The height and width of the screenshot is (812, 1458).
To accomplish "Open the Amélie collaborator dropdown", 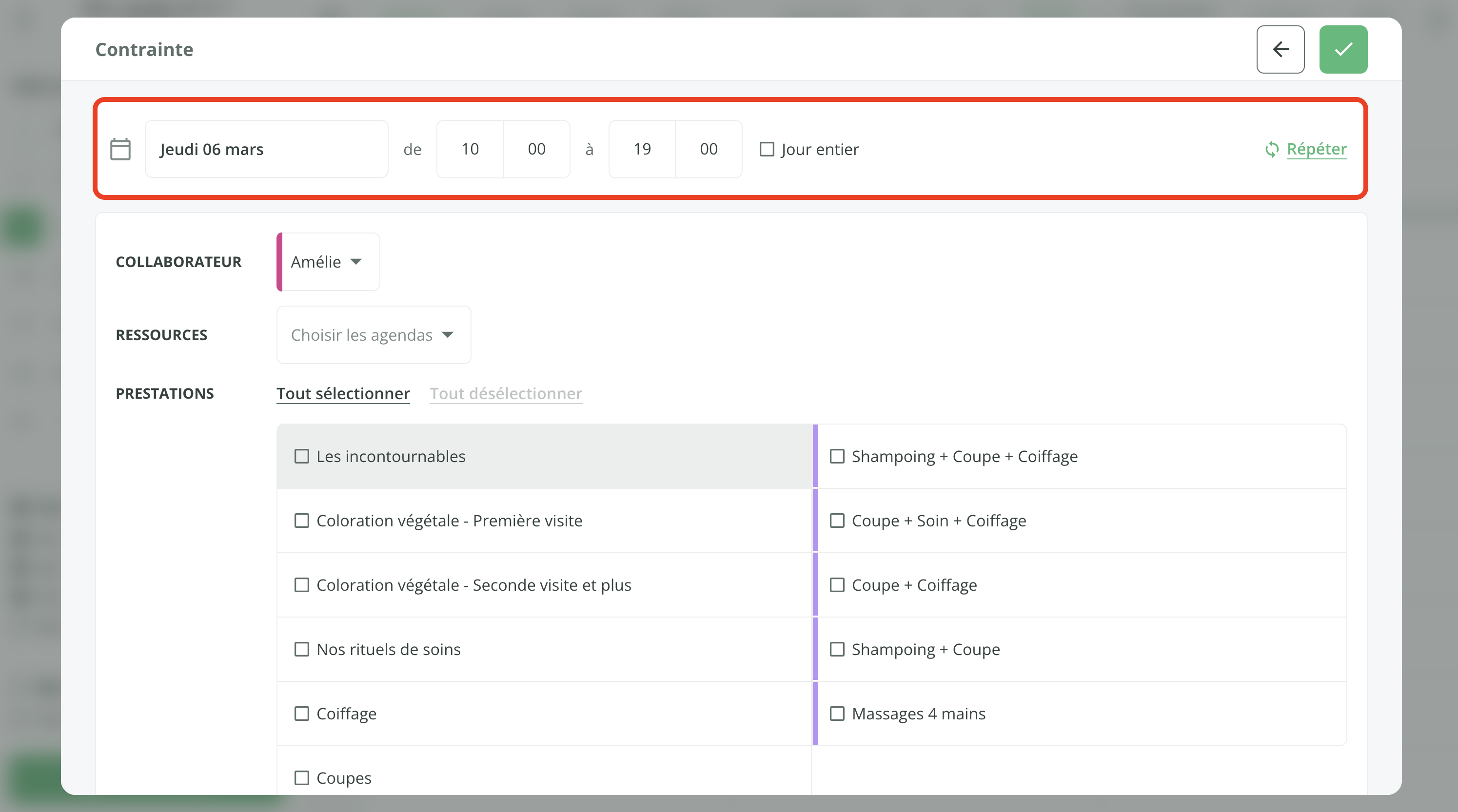I will (327, 261).
